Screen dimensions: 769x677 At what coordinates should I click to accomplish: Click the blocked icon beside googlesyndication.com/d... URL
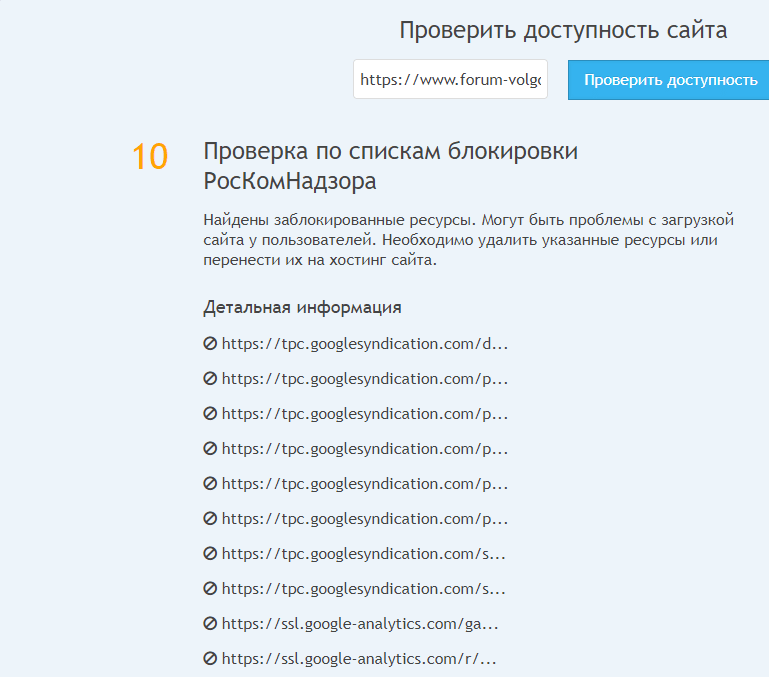[210, 344]
